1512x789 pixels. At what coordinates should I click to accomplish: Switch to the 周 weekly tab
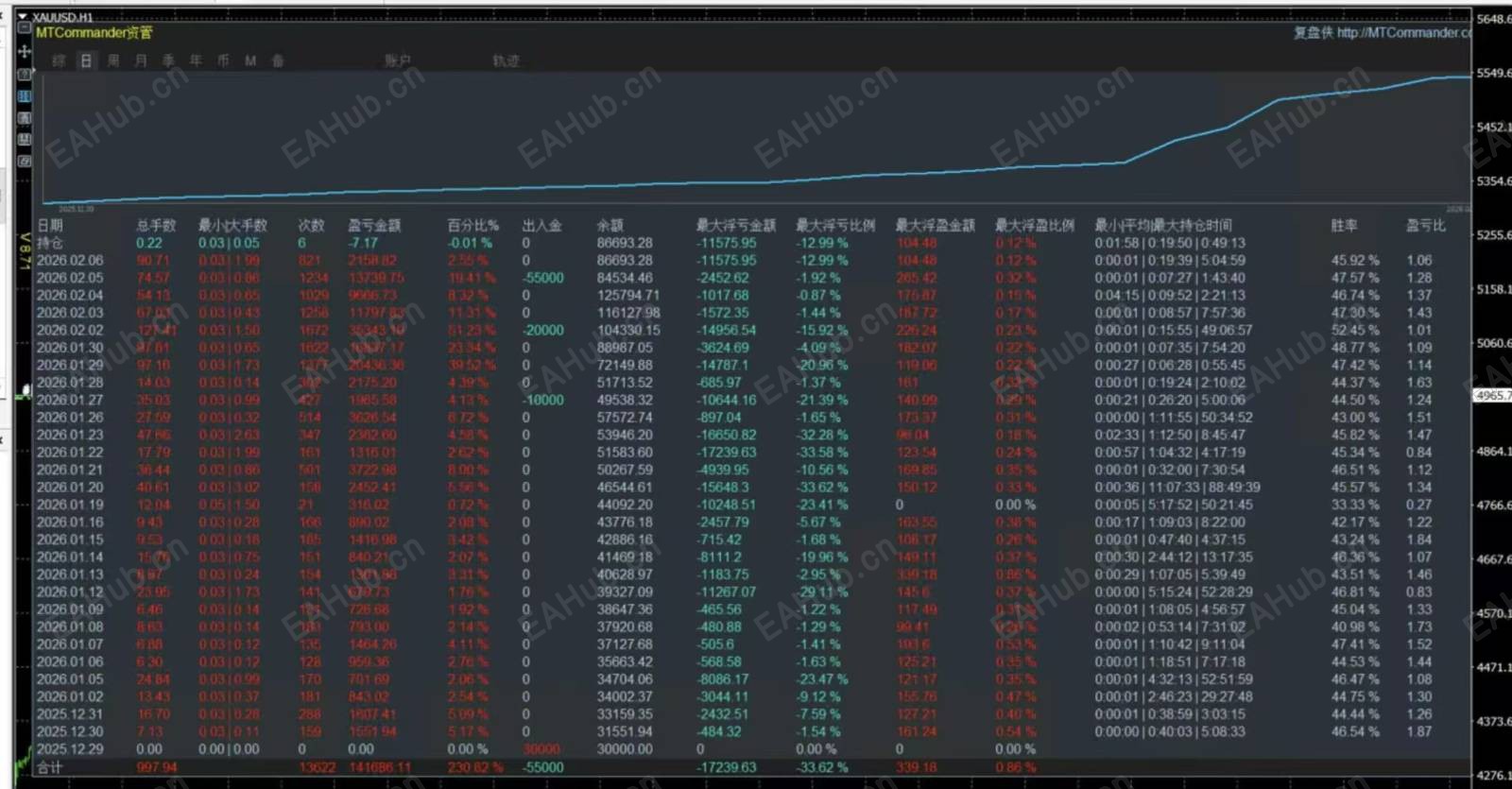click(x=113, y=60)
